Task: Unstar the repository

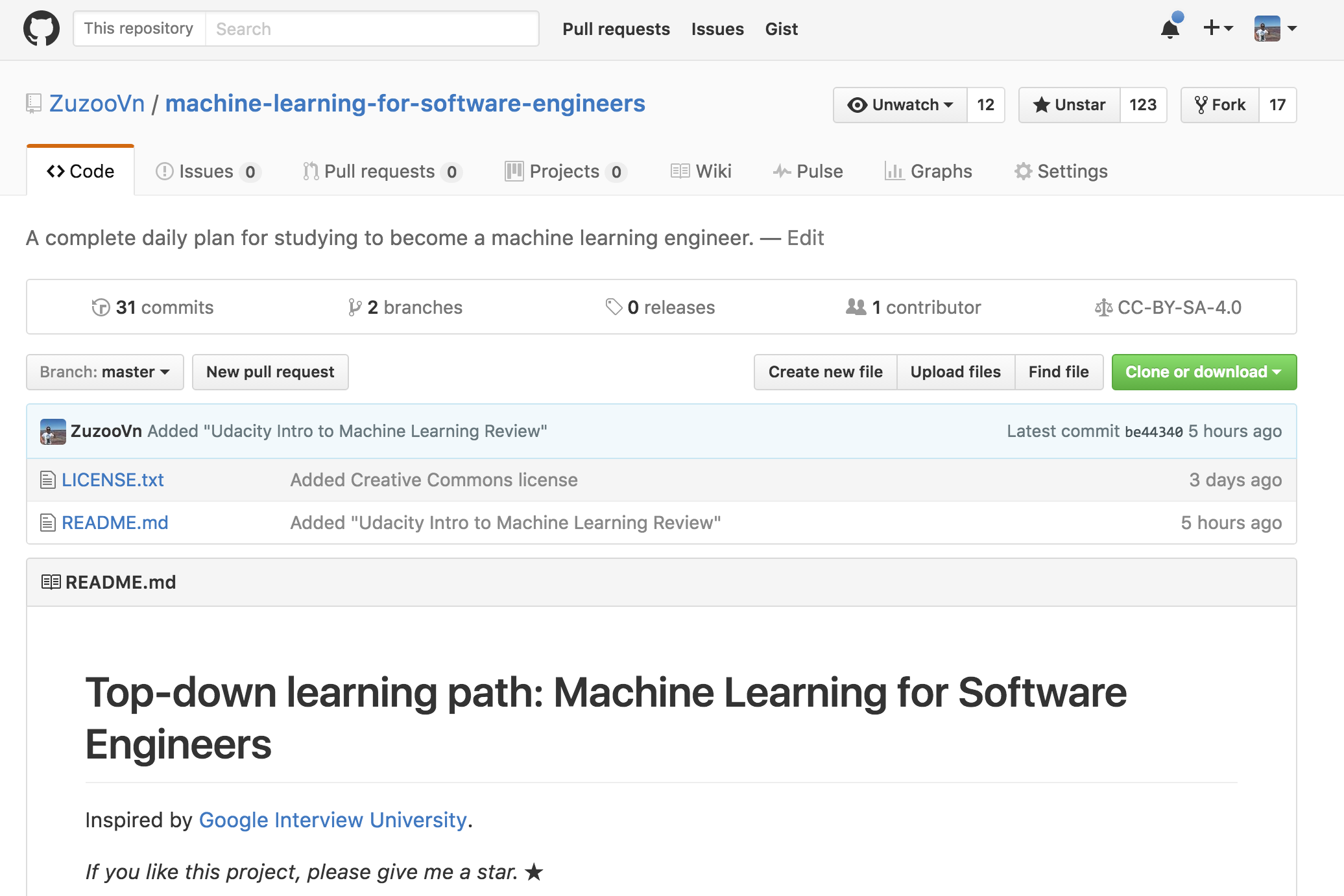Action: click(1069, 104)
